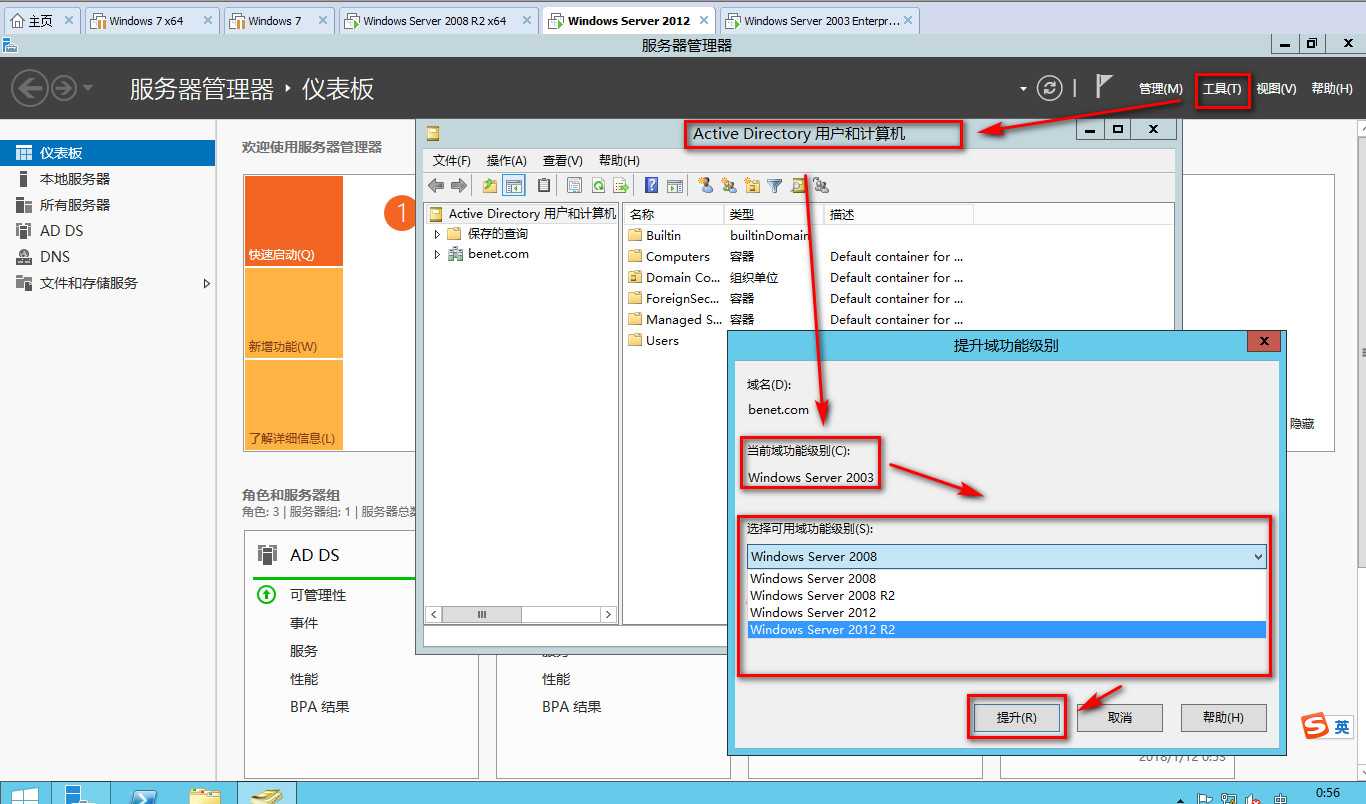
Task: Click the Properties toolbar icon
Action: click(x=574, y=185)
